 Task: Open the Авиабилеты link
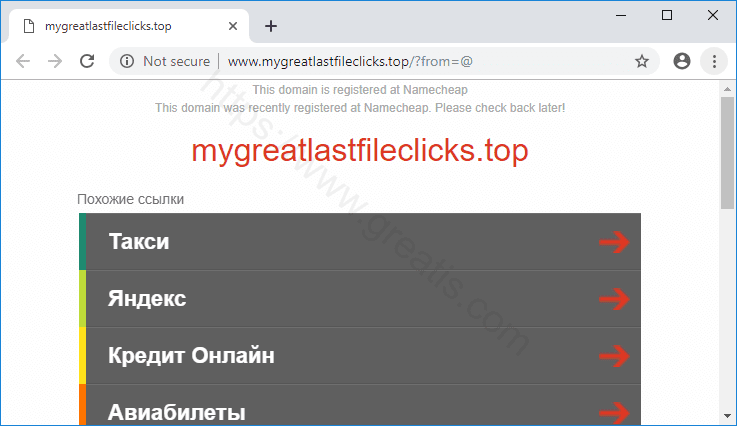pyautogui.click(x=360, y=405)
